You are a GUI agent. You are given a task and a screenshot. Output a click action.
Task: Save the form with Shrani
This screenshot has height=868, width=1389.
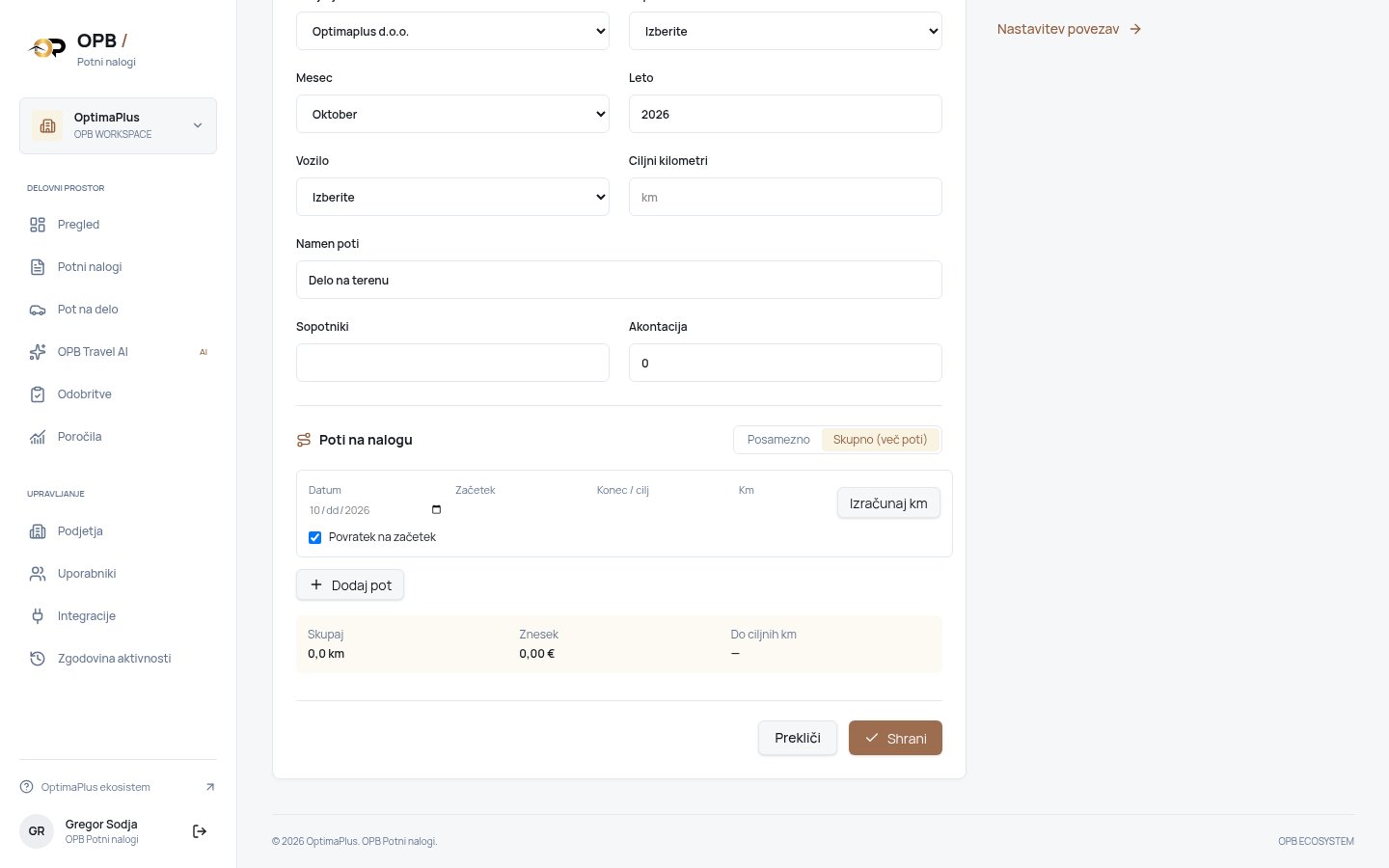pos(895,738)
